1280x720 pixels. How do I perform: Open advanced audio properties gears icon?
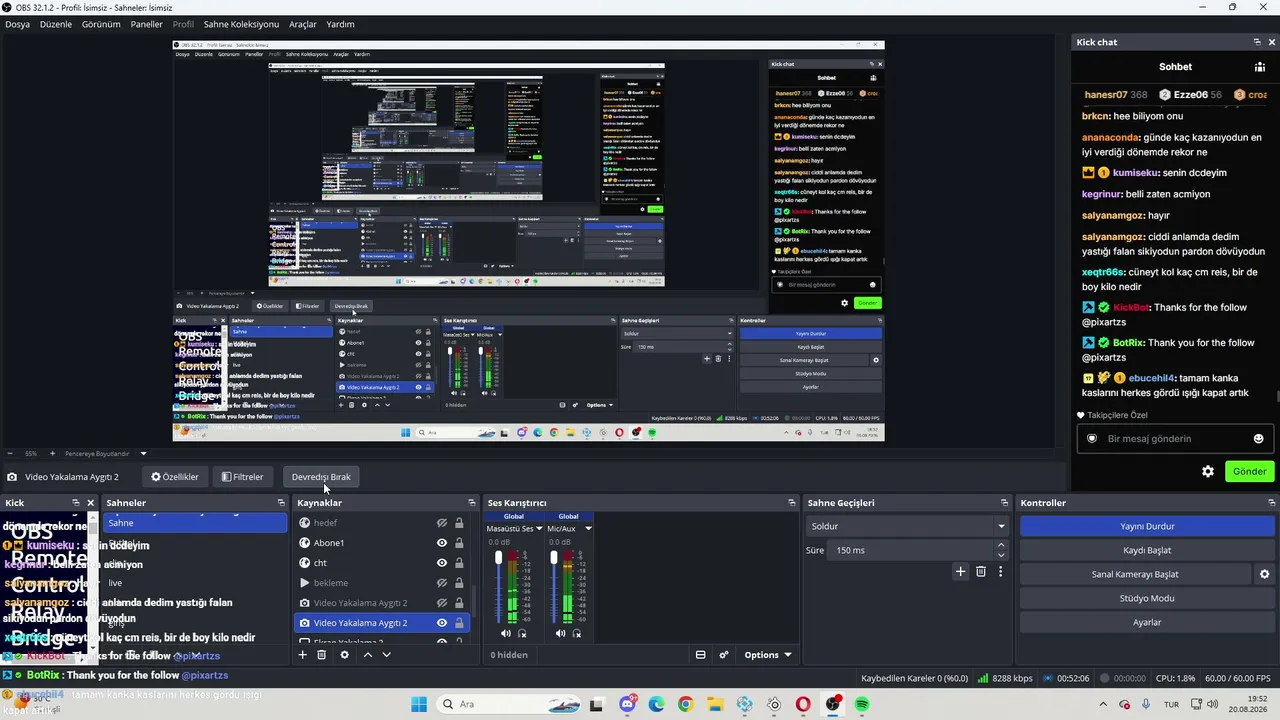[724, 655]
